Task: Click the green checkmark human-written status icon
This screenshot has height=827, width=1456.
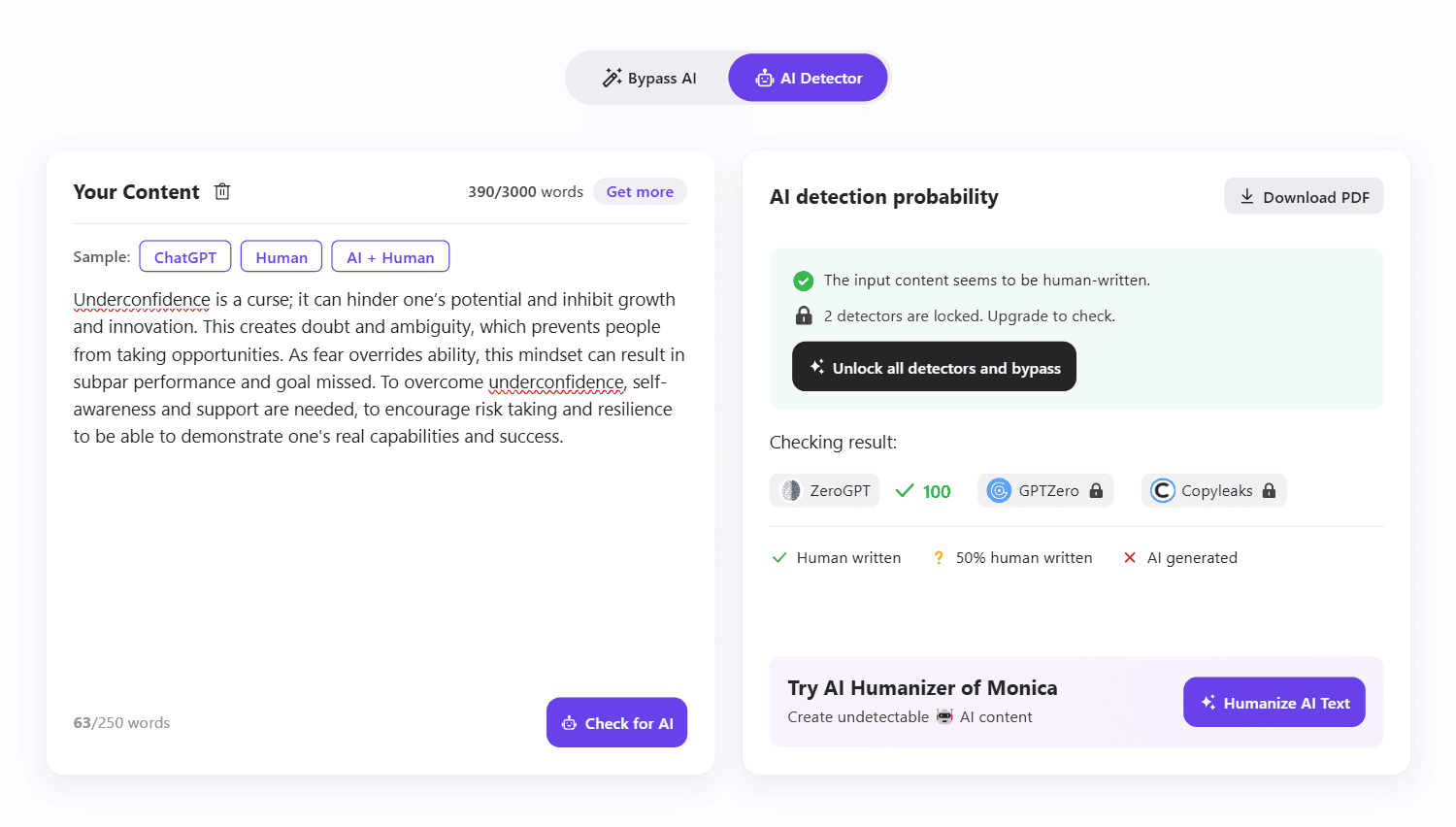Action: (x=804, y=281)
